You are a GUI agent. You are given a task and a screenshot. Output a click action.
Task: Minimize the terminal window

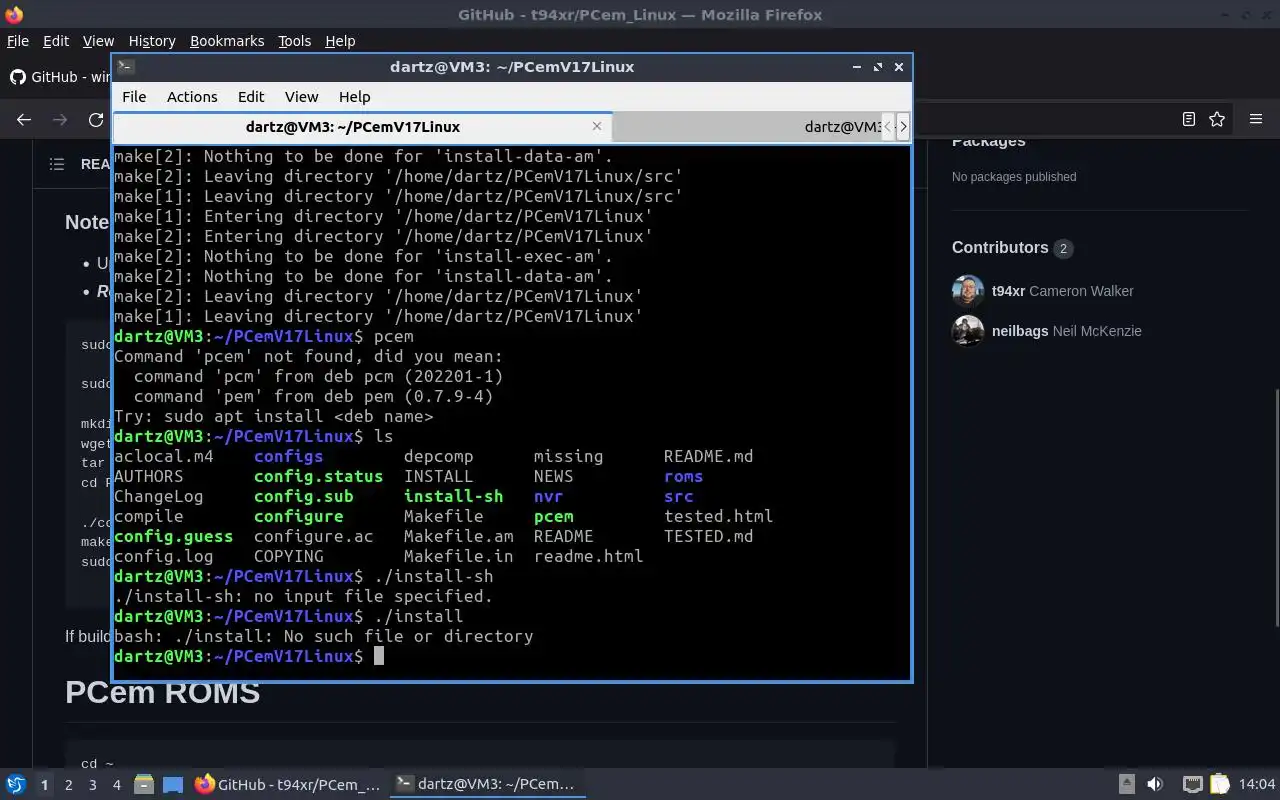[857, 67]
